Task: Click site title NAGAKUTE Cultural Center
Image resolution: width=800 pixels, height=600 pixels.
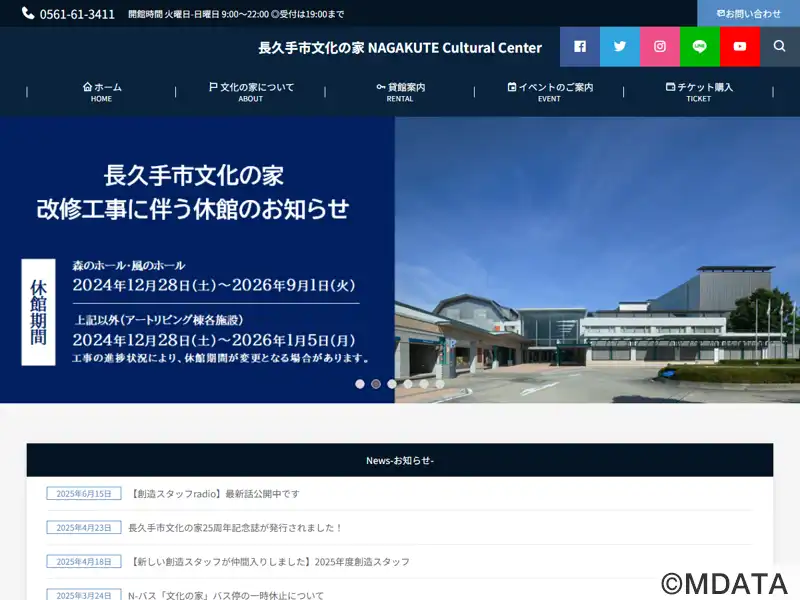Action: pos(400,47)
